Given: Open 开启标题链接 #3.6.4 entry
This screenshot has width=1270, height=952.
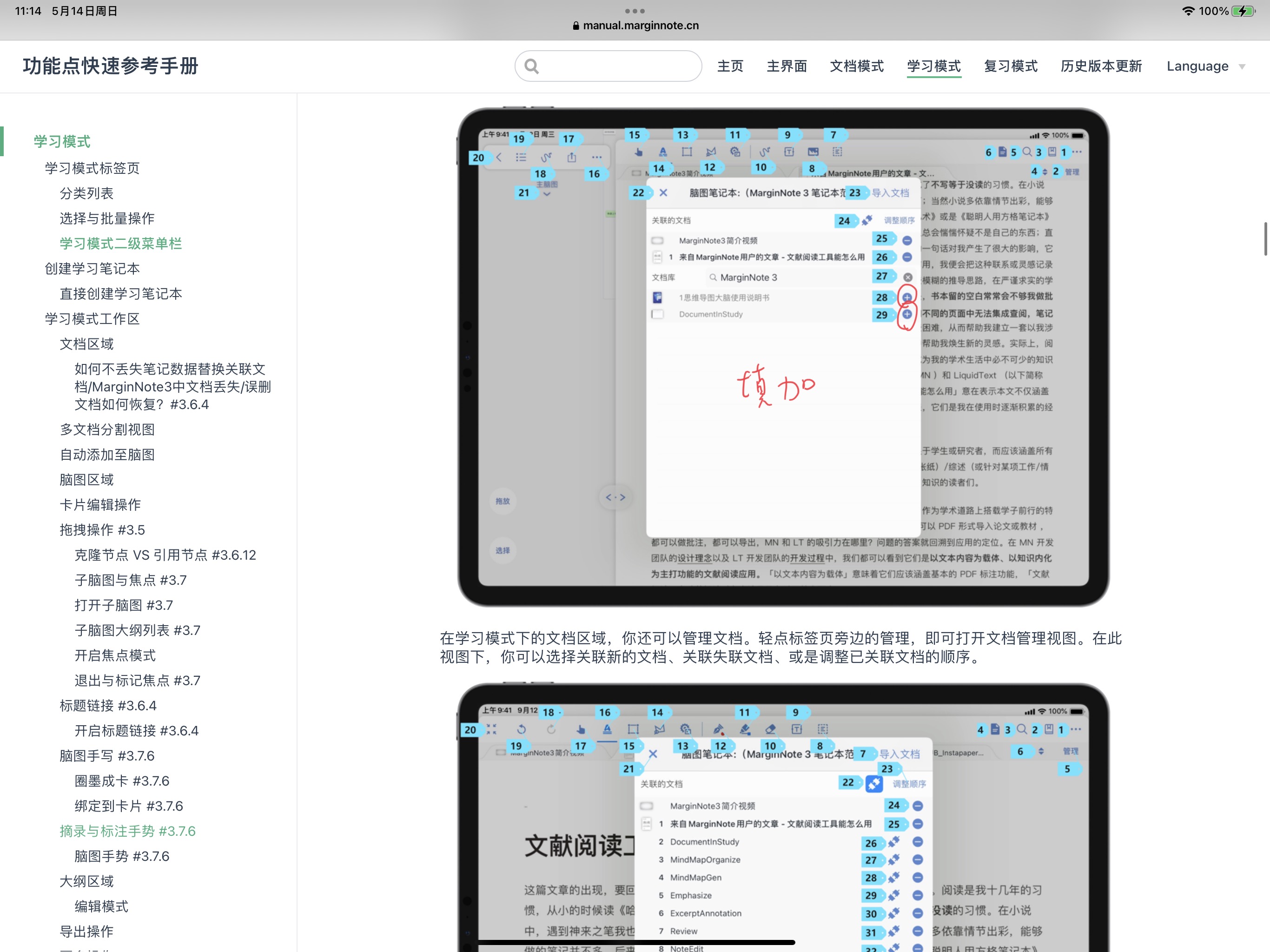Looking at the screenshot, I should pos(137,731).
